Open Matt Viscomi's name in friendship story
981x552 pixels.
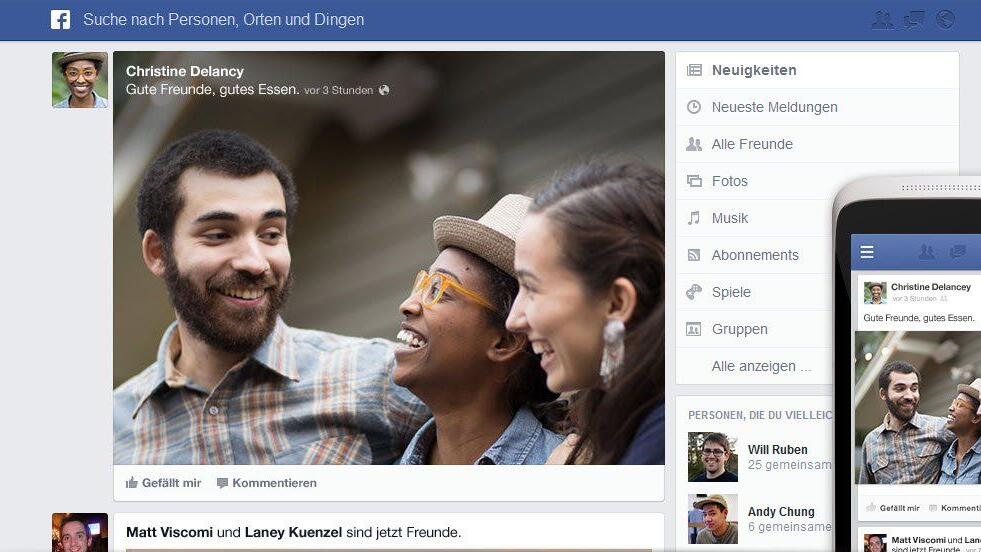(170, 532)
